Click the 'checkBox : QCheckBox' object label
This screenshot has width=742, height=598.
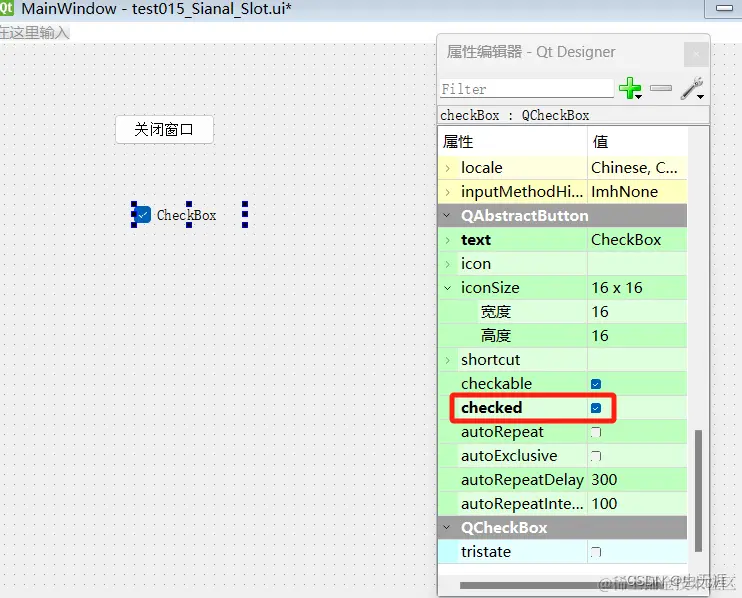515,115
